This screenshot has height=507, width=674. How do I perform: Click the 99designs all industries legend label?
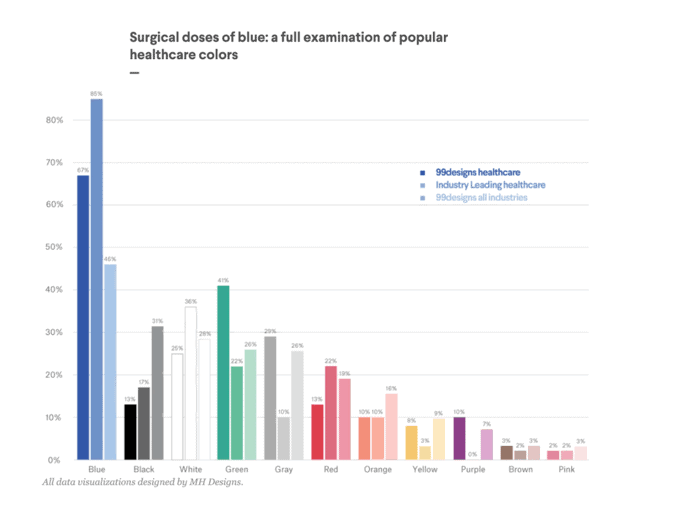pyautogui.click(x=481, y=197)
